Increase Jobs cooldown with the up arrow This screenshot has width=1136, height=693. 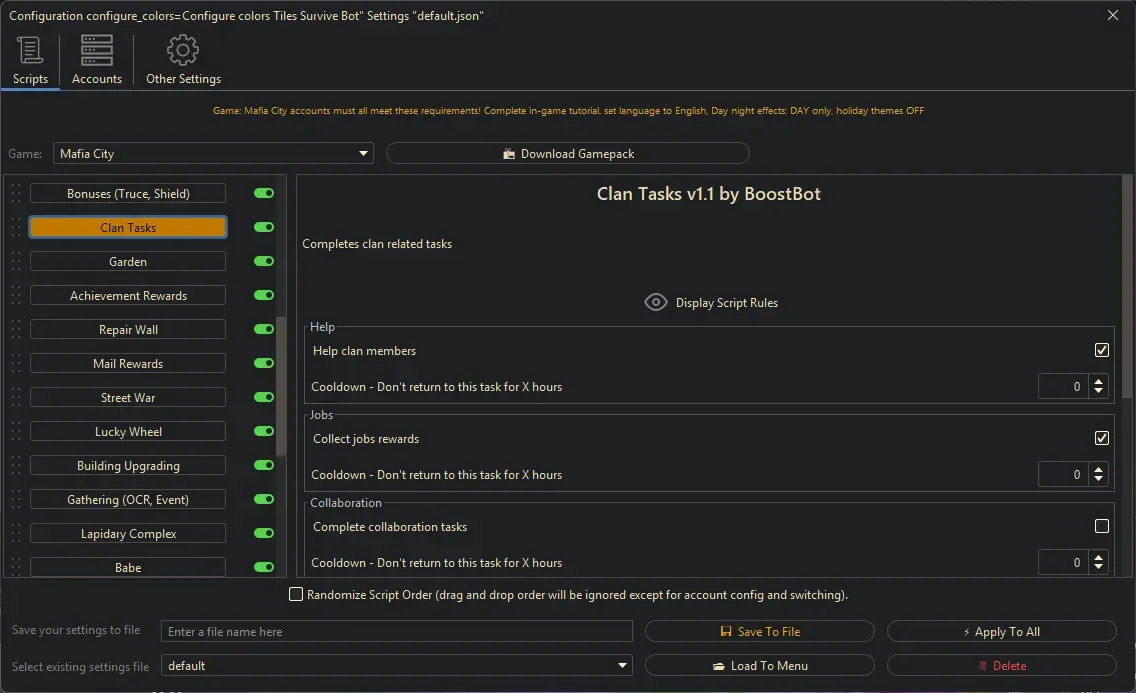coord(1098,470)
